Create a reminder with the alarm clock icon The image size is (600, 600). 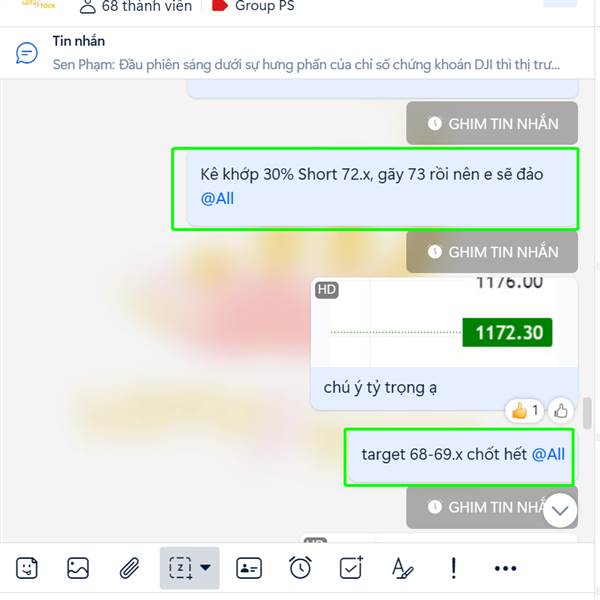pyautogui.click(x=300, y=568)
